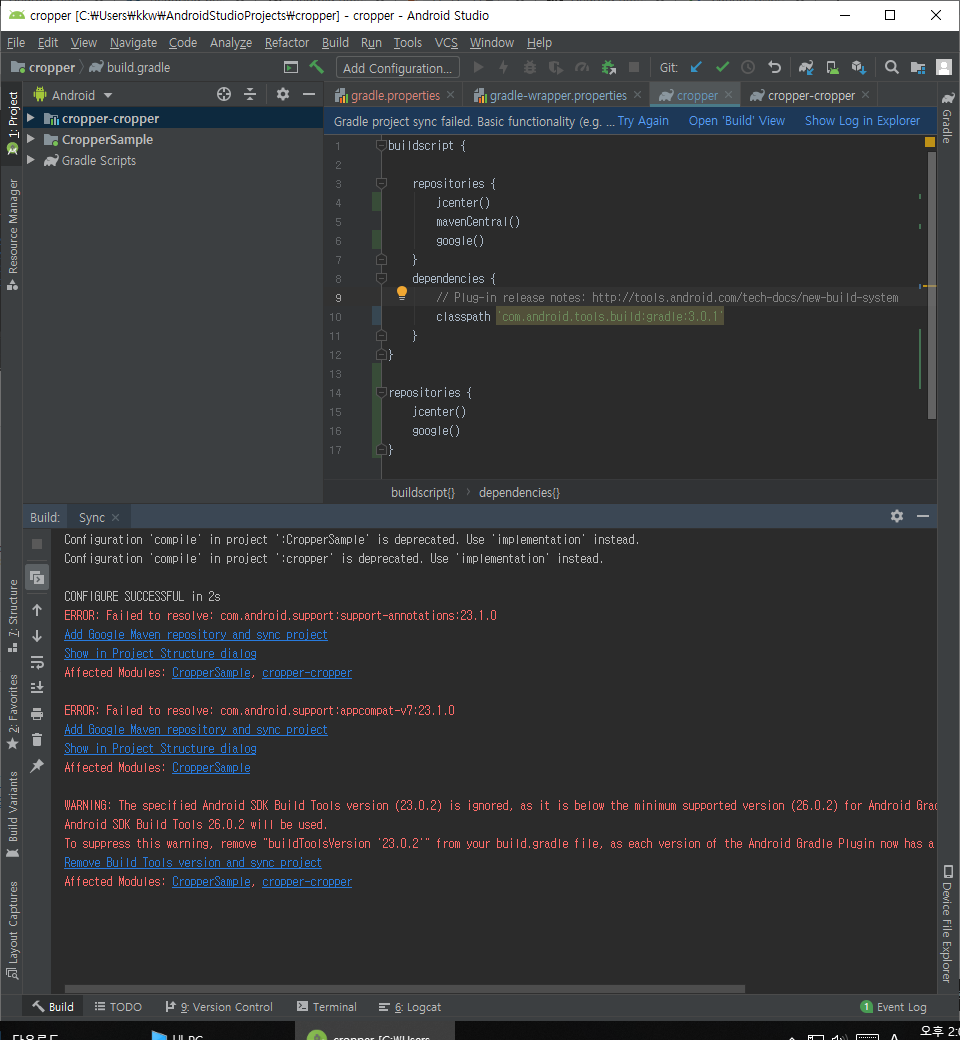Click Remove Build Tools version and sync
Screen dimensions: 960x1040
[192, 862]
